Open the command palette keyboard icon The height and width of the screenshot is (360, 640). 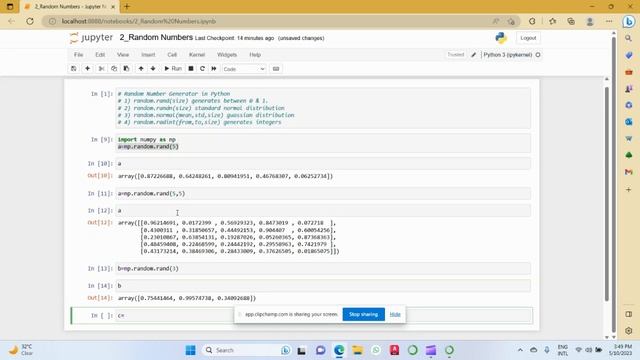point(276,69)
